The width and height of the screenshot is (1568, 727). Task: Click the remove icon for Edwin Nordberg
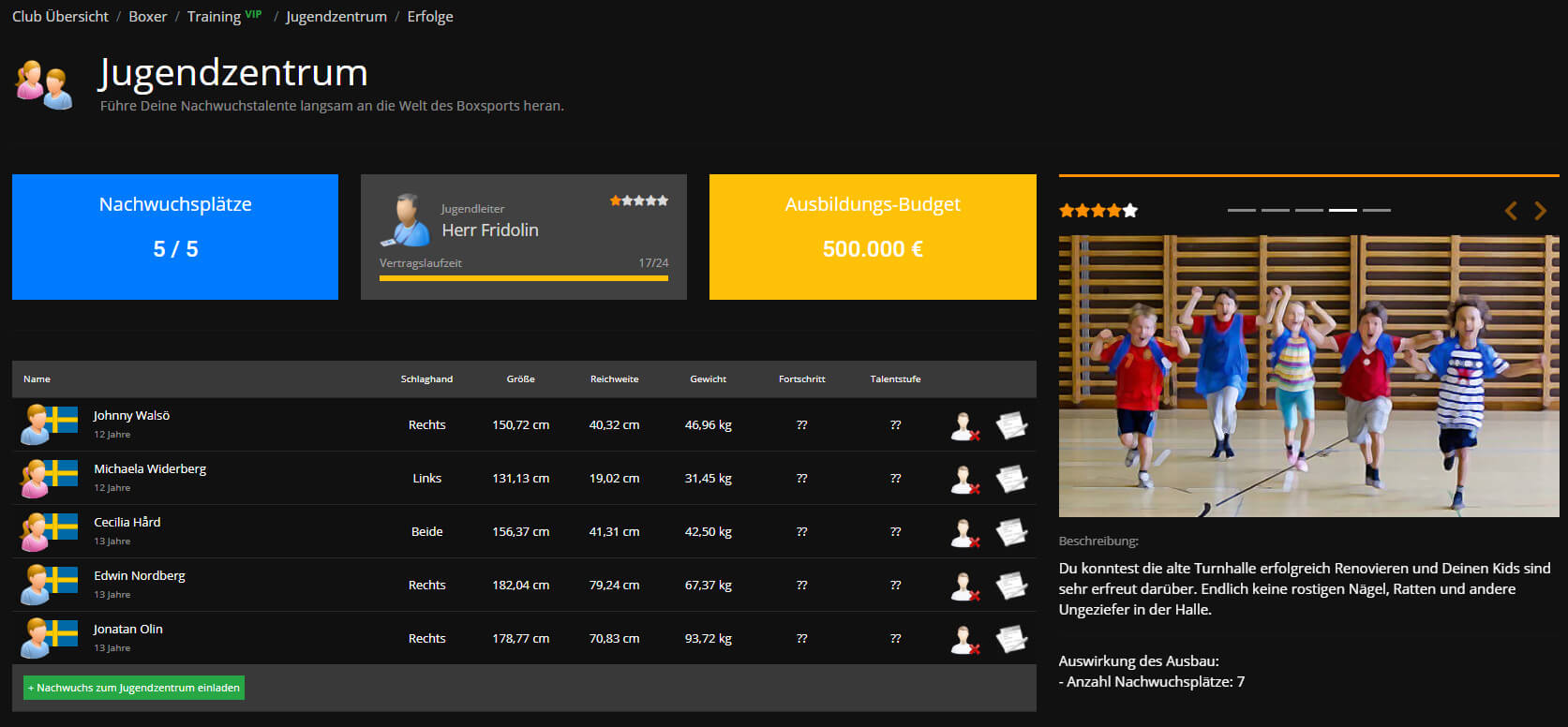(964, 586)
